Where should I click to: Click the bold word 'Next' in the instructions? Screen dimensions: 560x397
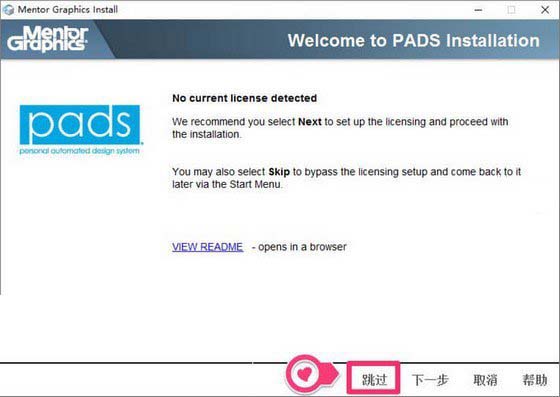point(310,122)
